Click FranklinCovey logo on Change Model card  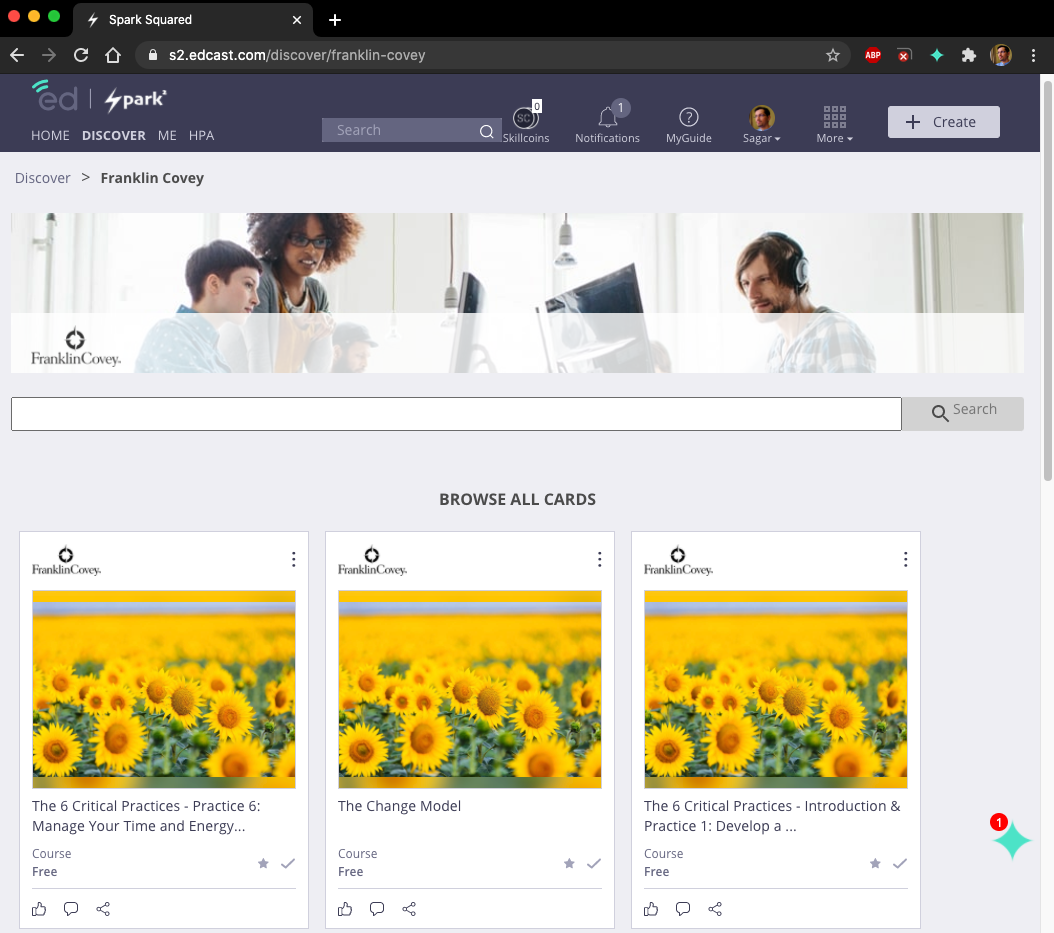click(372, 561)
